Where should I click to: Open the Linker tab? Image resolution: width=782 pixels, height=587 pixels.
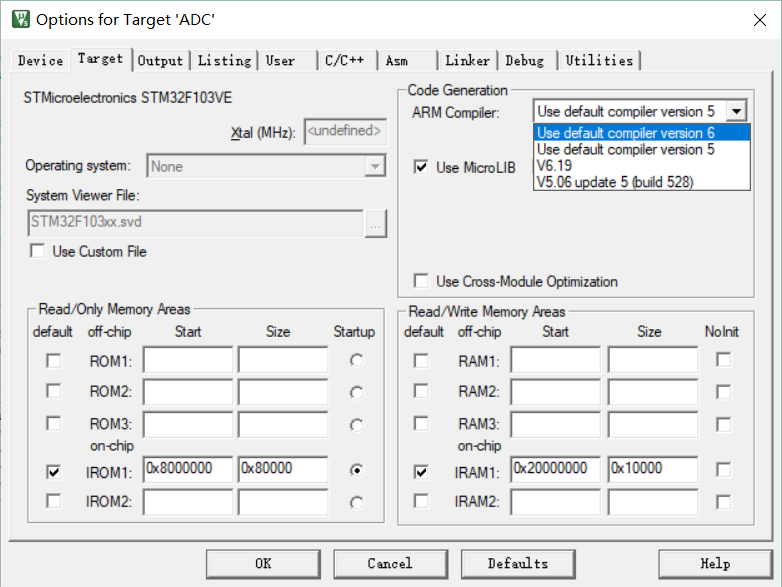click(x=467, y=61)
